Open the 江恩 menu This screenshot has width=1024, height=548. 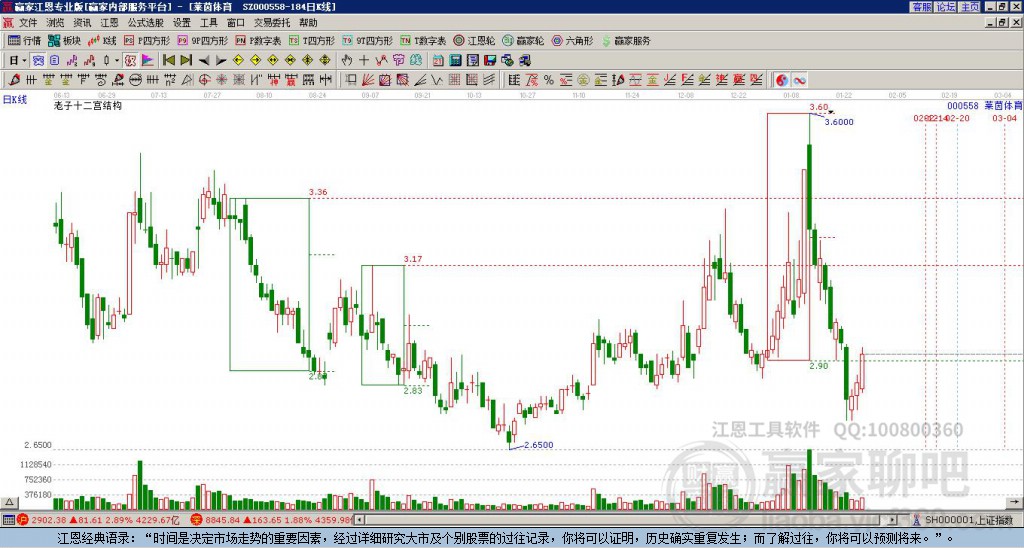pos(109,23)
